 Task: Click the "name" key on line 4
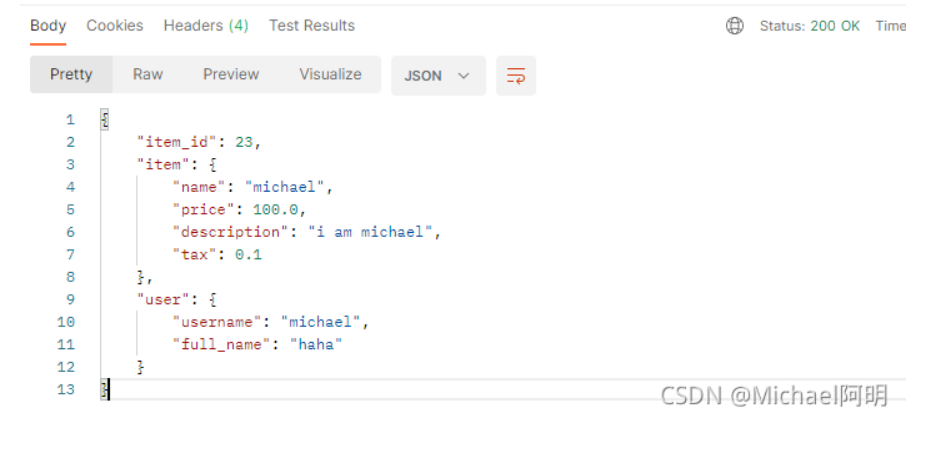[199, 187]
